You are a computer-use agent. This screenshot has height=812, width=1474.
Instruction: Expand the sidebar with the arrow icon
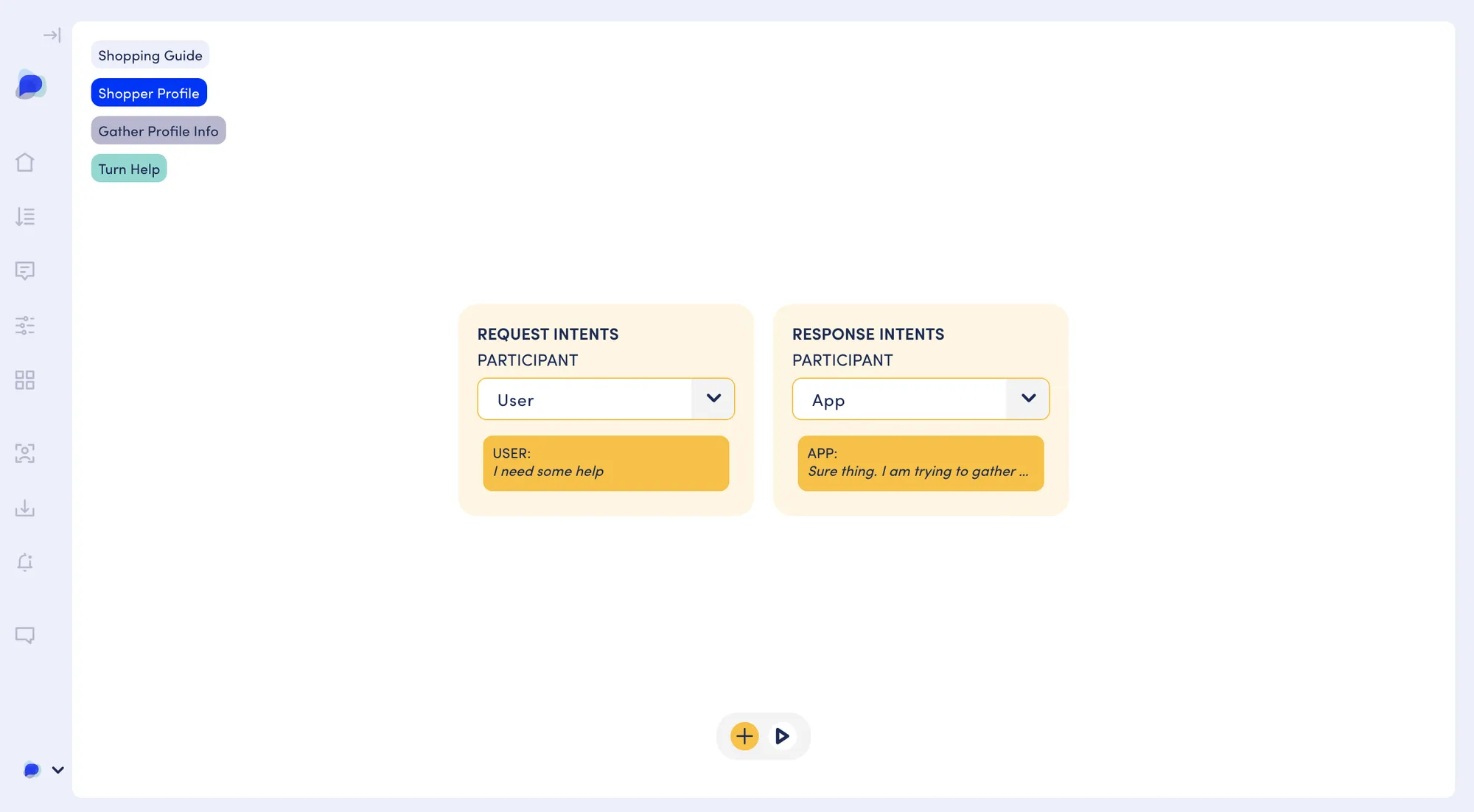click(52, 35)
